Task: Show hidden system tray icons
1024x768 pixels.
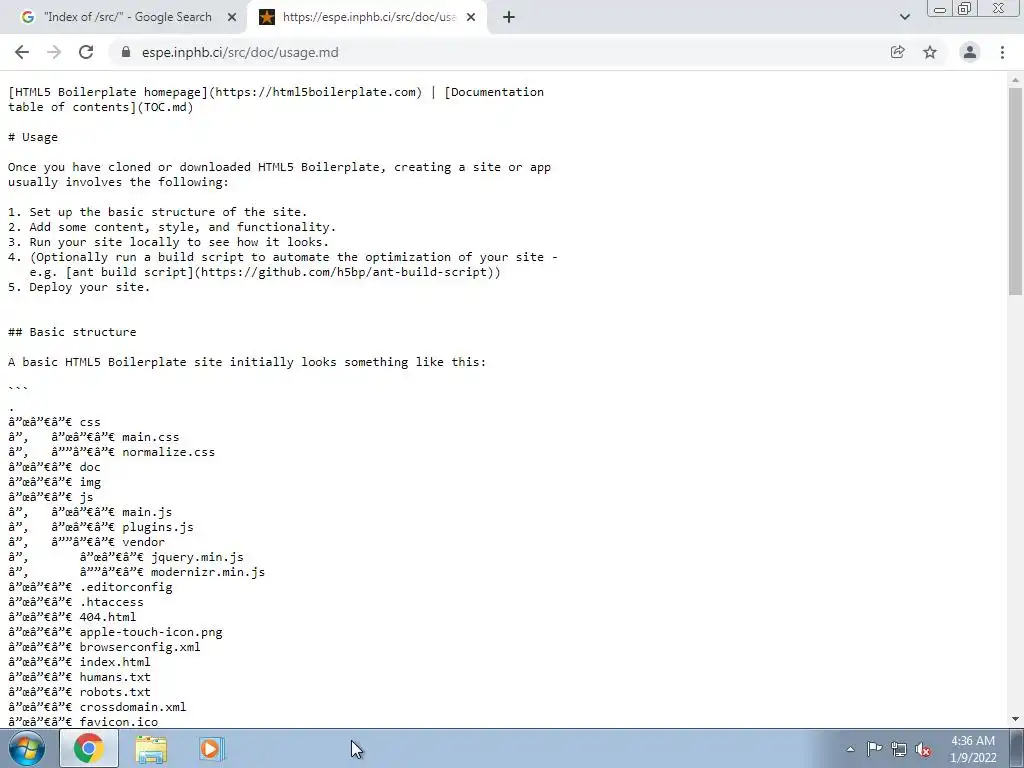Action: (850, 749)
